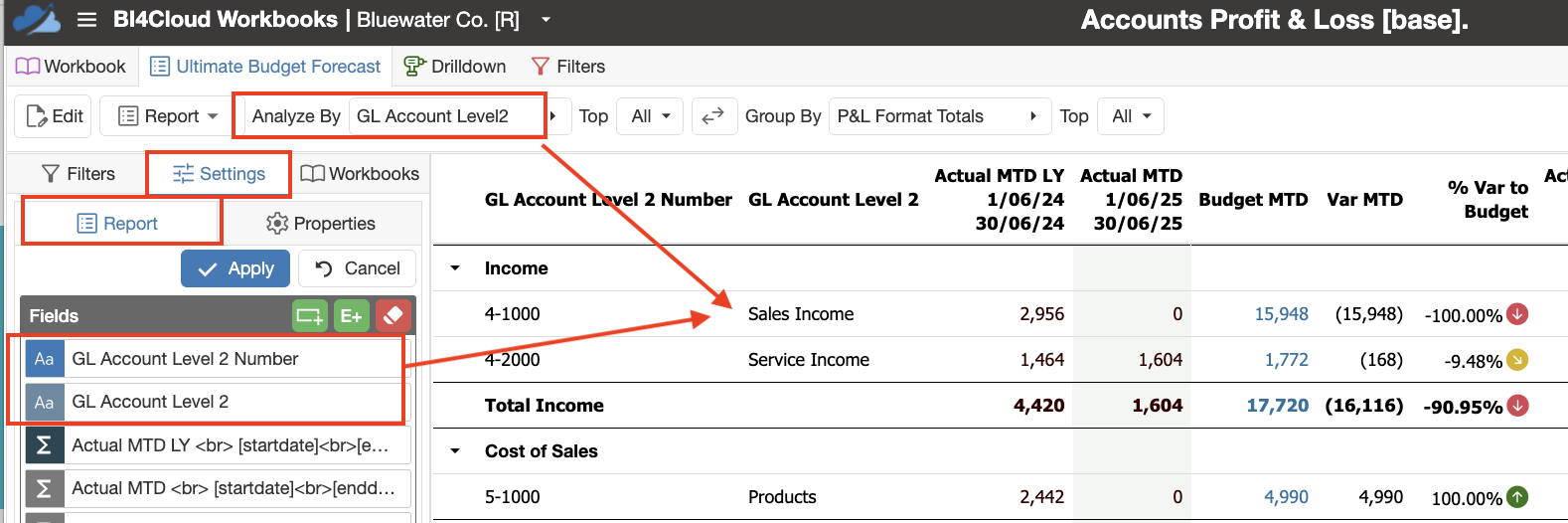Click the red eraser clear fields icon

click(x=392, y=316)
